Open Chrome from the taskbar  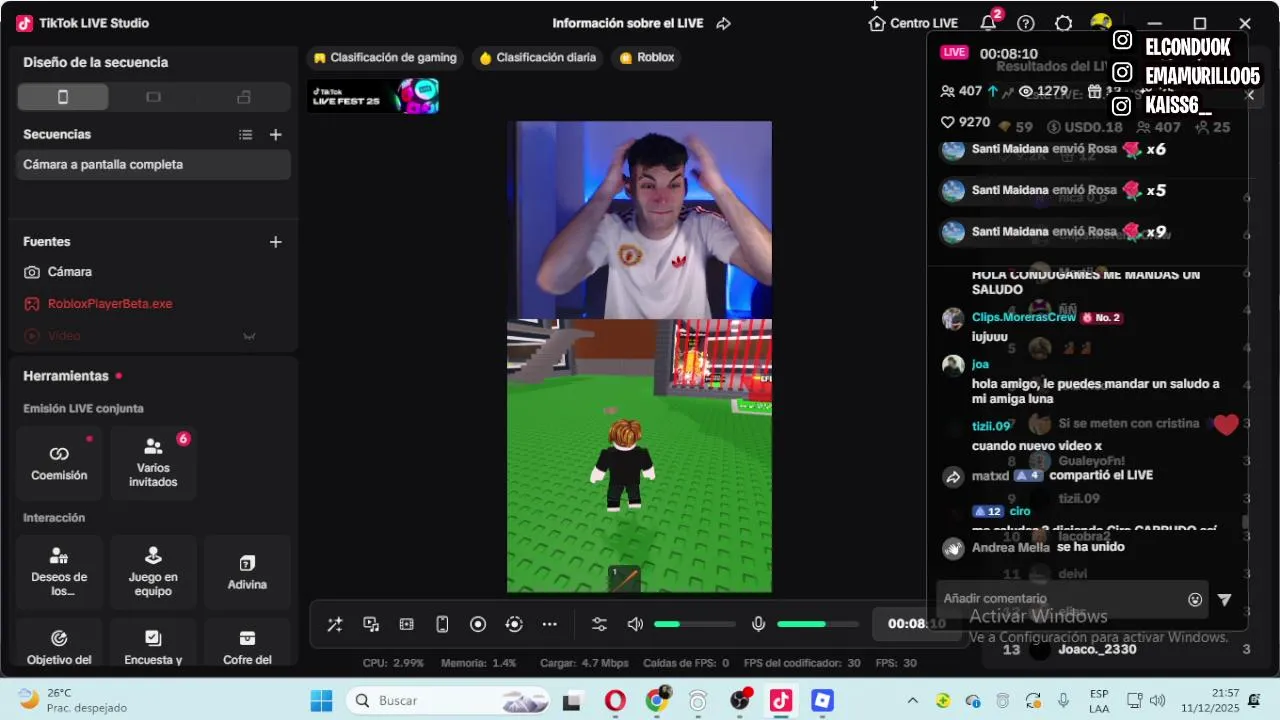click(656, 700)
